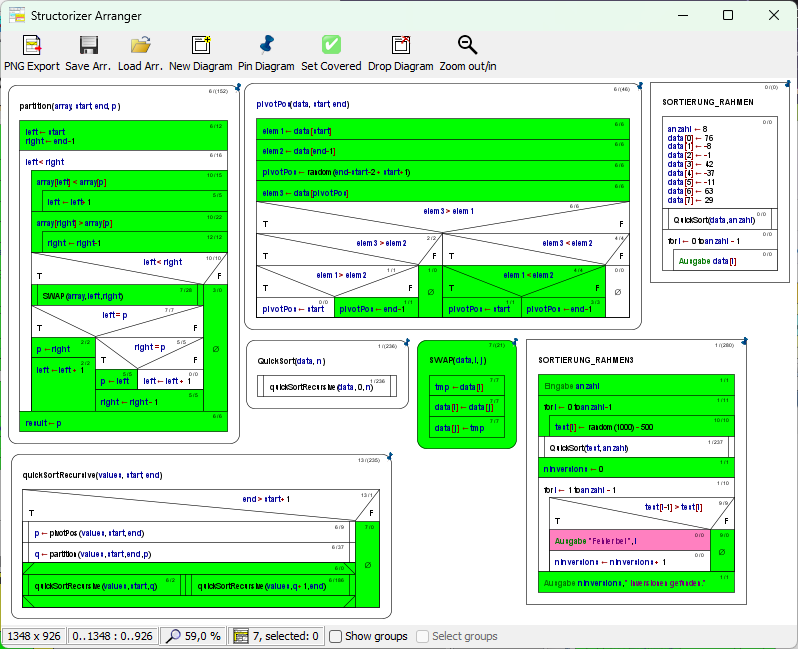Click the Zoom out/in magnifier icon
The width and height of the screenshot is (798, 649).
467,45
